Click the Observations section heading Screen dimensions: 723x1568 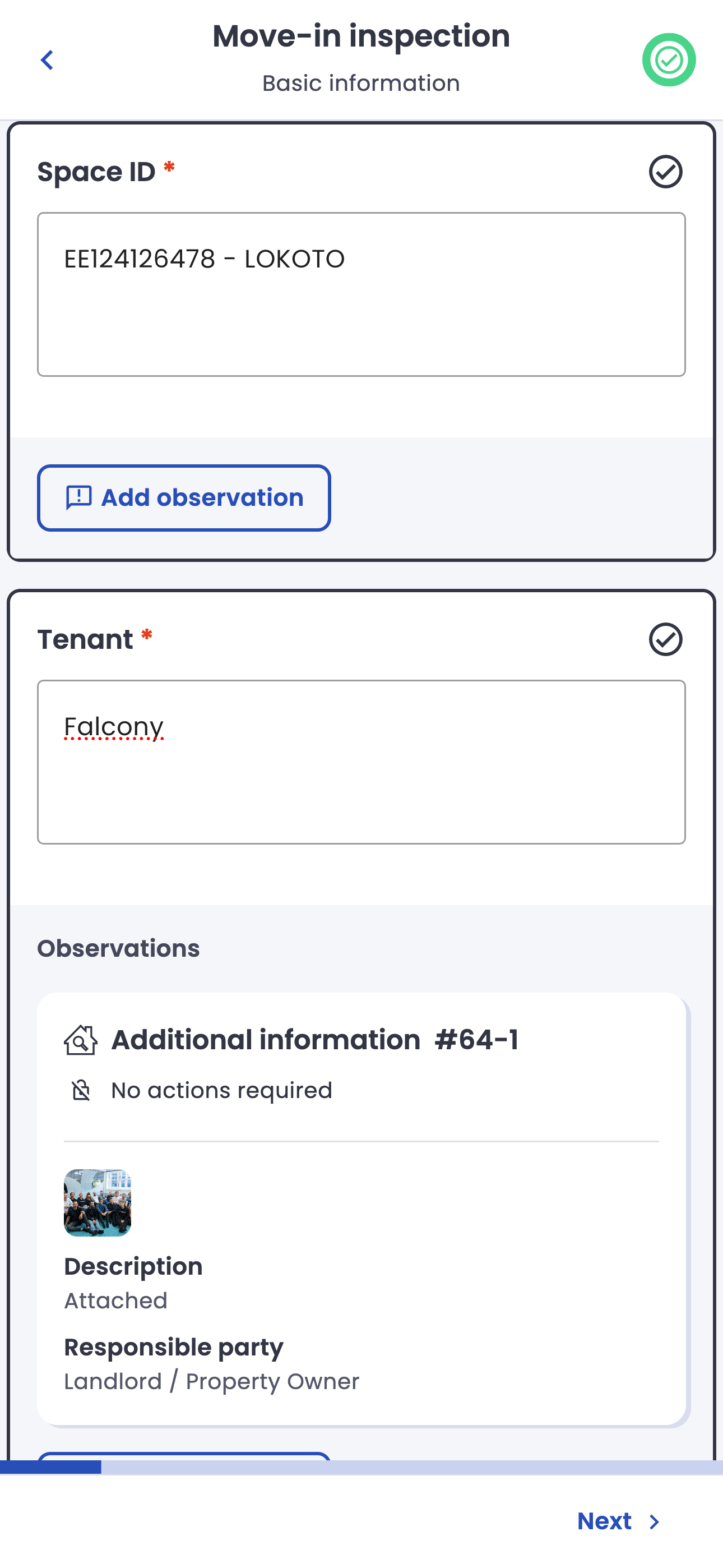click(119, 948)
